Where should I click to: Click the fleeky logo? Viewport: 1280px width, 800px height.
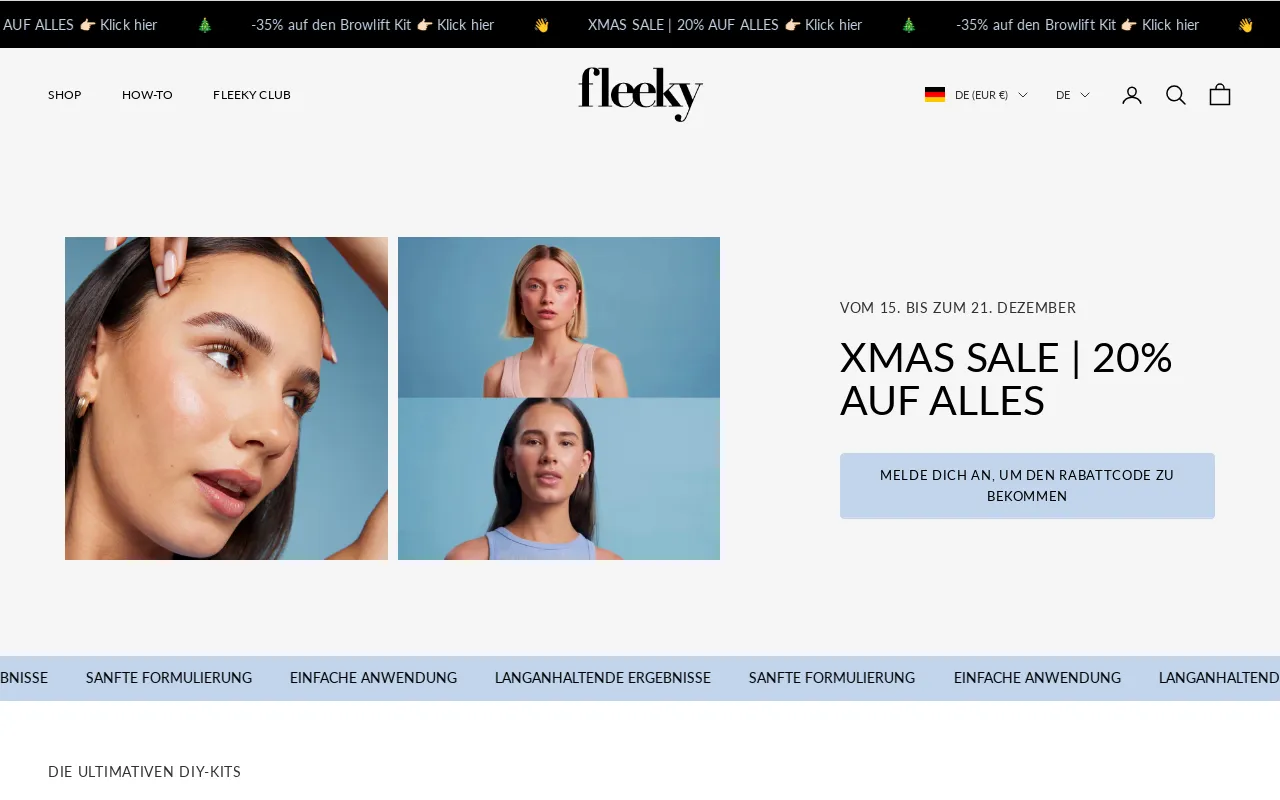pyautogui.click(x=640, y=94)
